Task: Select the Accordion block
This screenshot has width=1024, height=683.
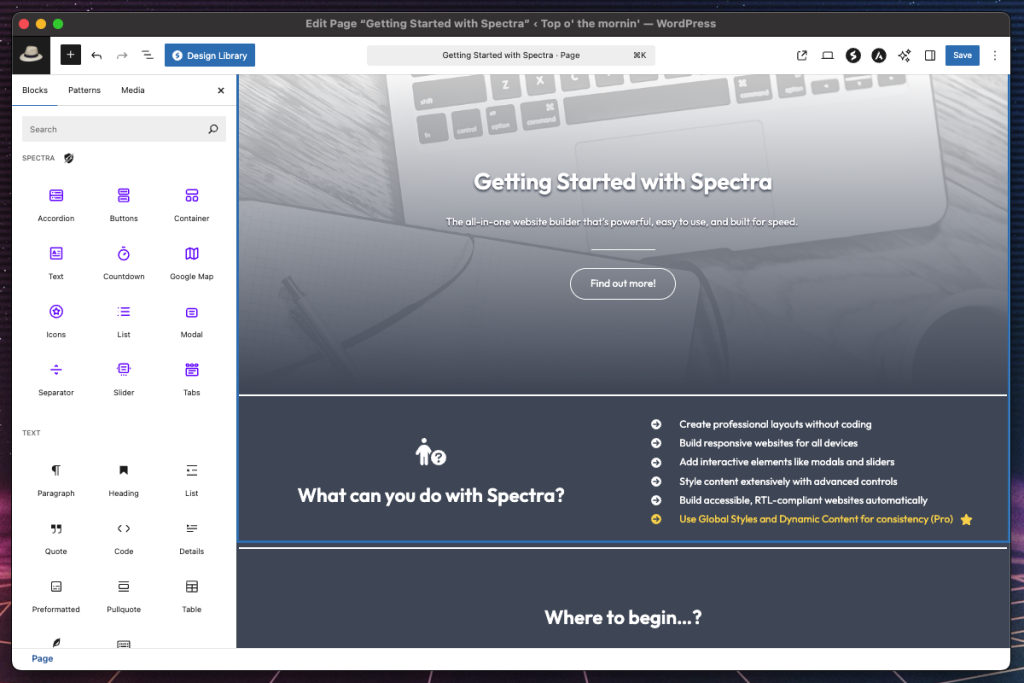Action: tap(56, 204)
